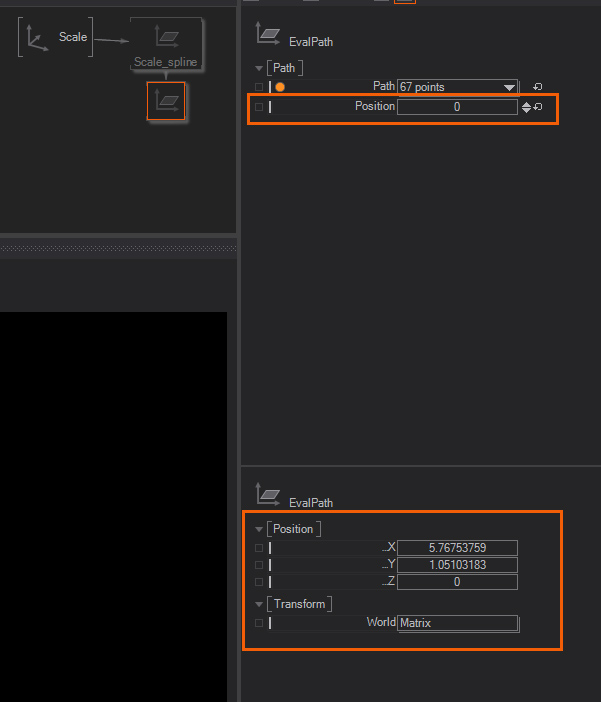Click the reset icon right of Path dropdown
The height and width of the screenshot is (702, 601).
pyautogui.click(x=538, y=87)
